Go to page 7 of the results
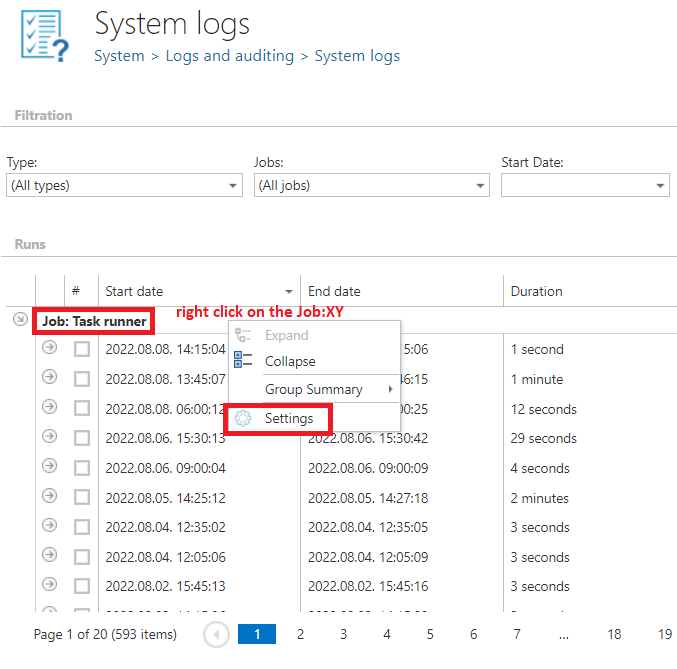This screenshot has width=677, height=669. pos(517,634)
